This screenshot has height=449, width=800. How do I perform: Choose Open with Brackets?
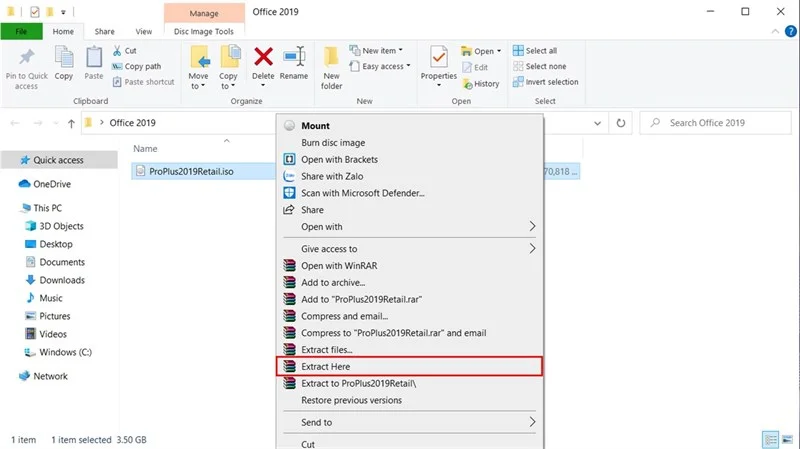click(411, 159)
